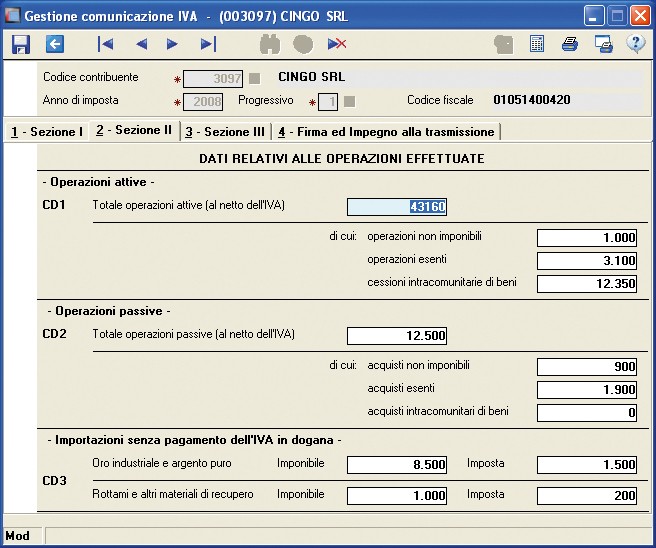Click the Progressivo field
Image resolution: width=656 pixels, height=548 pixels.
[x=328, y=102]
